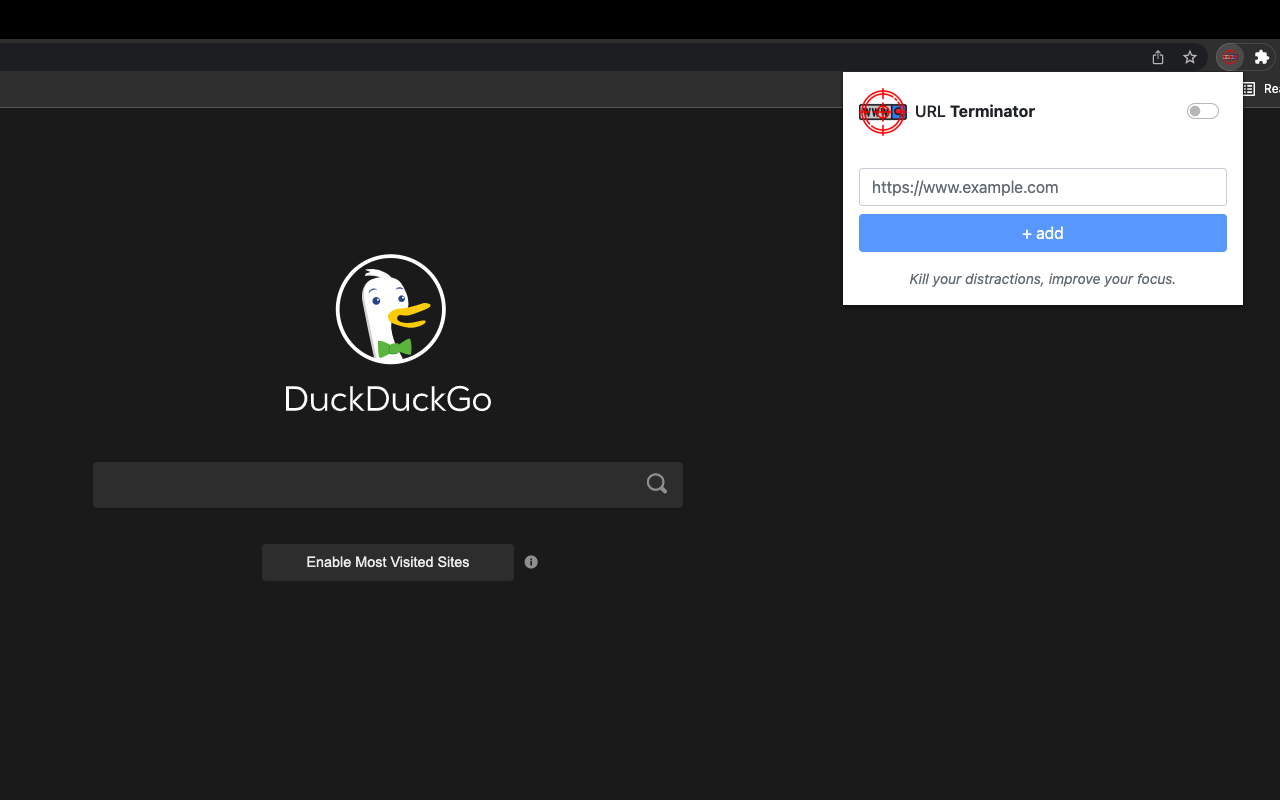Click the URL Terminator heading text
1280x800 pixels.
[974, 111]
